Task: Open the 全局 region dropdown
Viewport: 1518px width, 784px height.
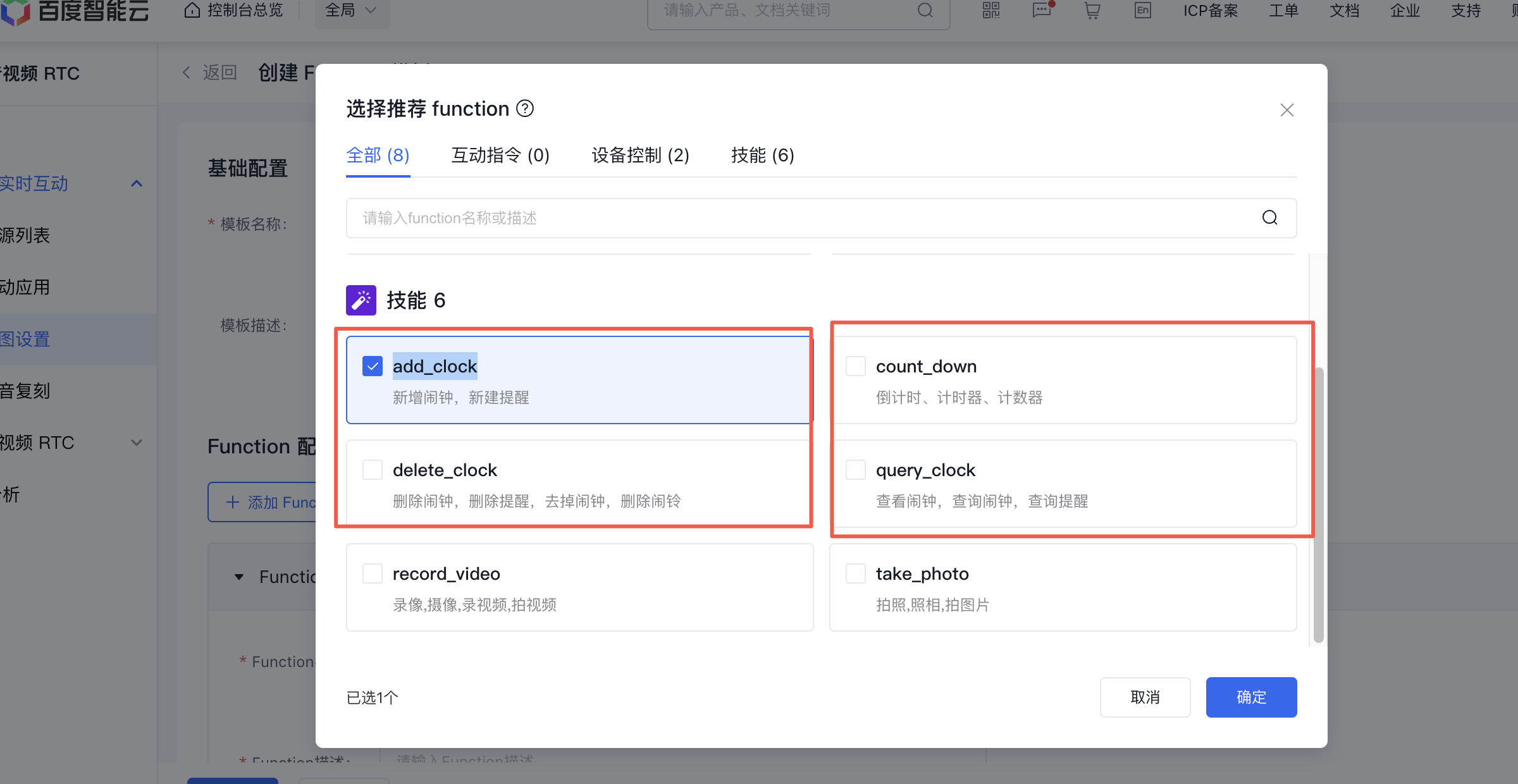Action: click(352, 11)
